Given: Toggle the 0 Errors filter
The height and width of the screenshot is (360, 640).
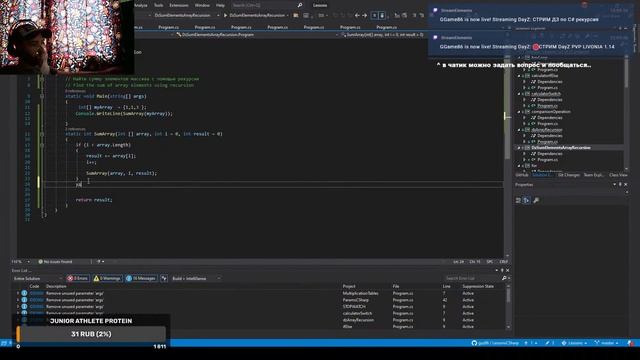Looking at the screenshot, I should pos(78,278).
